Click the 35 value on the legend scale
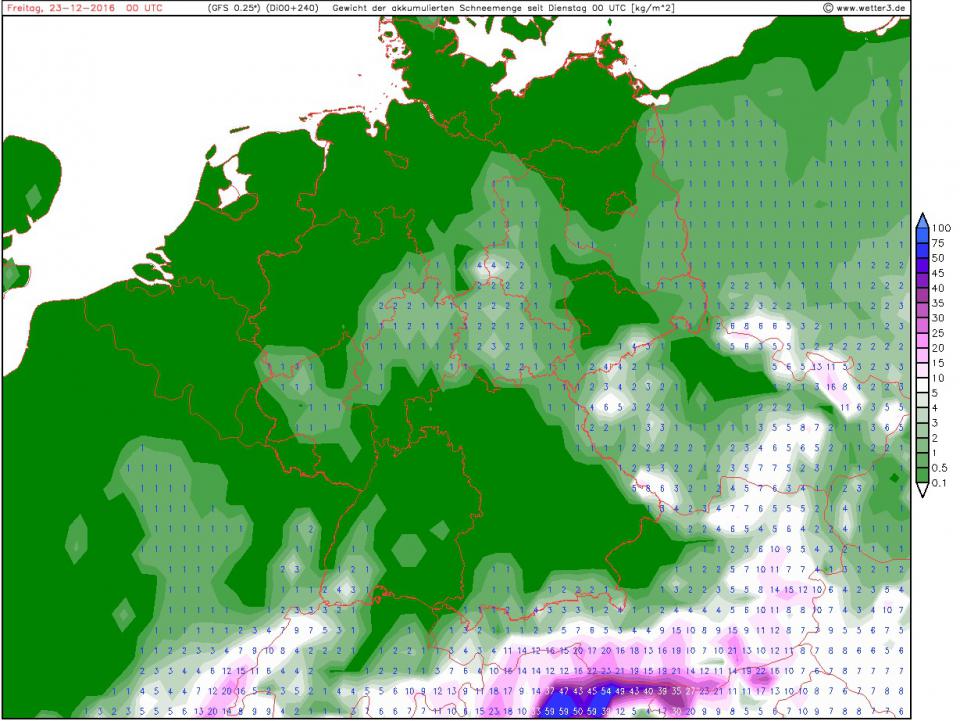Image resolution: width=960 pixels, height=721 pixels. (940, 302)
